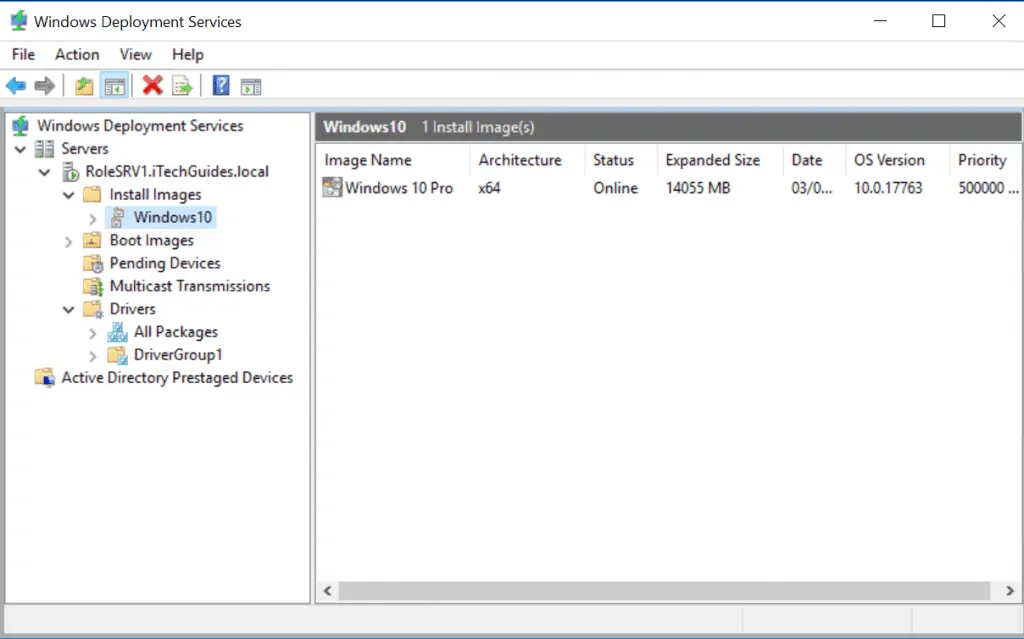Viewport: 1024px width, 639px height.
Task: Collapse the Drivers tree node
Action: 69,309
